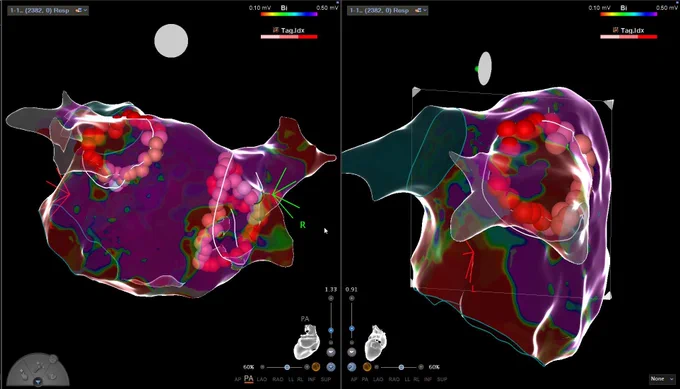Collapse radial menu with bottom triangle button
The image size is (680, 389).
coord(38,382)
